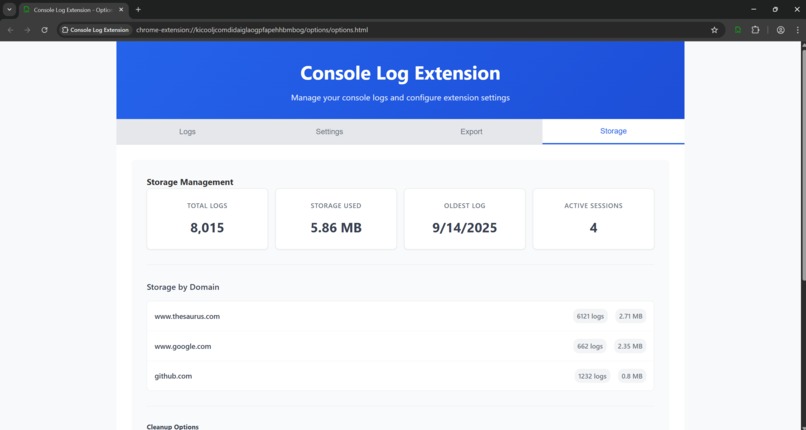This screenshot has height=430, width=806.
Task: Switch to the Export tab
Action: (x=471, y=132)
